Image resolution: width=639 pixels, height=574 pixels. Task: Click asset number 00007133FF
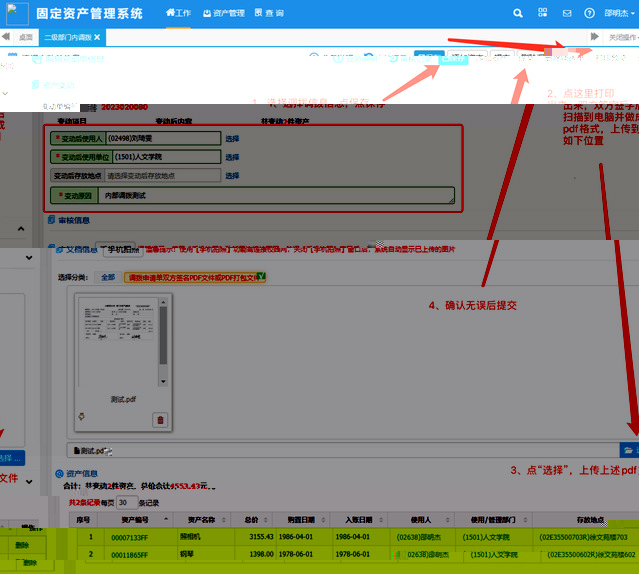130,537
